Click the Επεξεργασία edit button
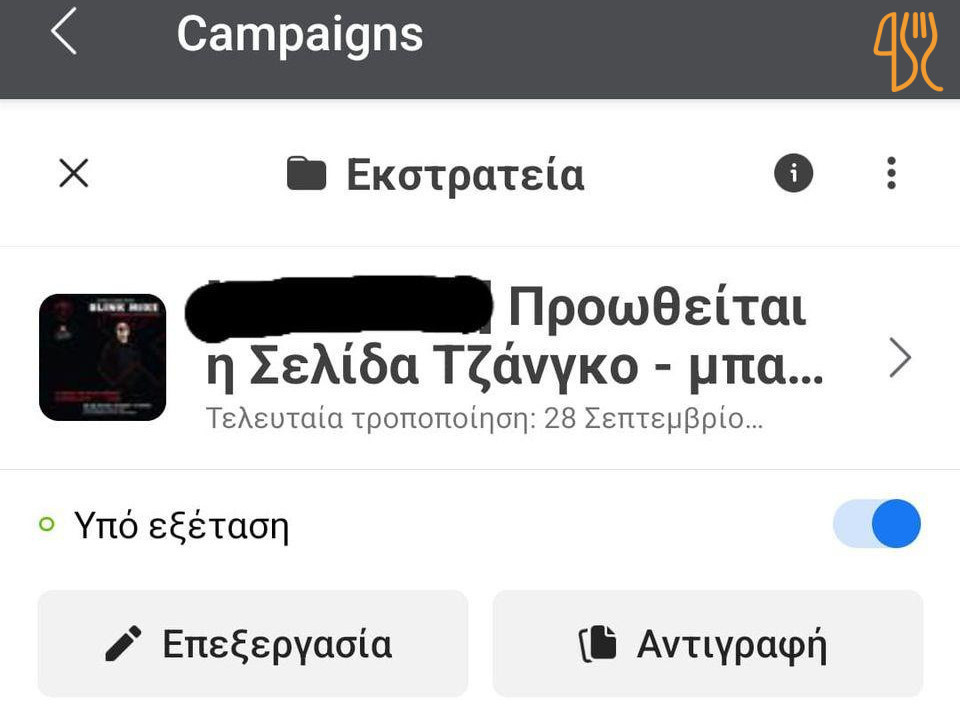 (x=253, y=643)
